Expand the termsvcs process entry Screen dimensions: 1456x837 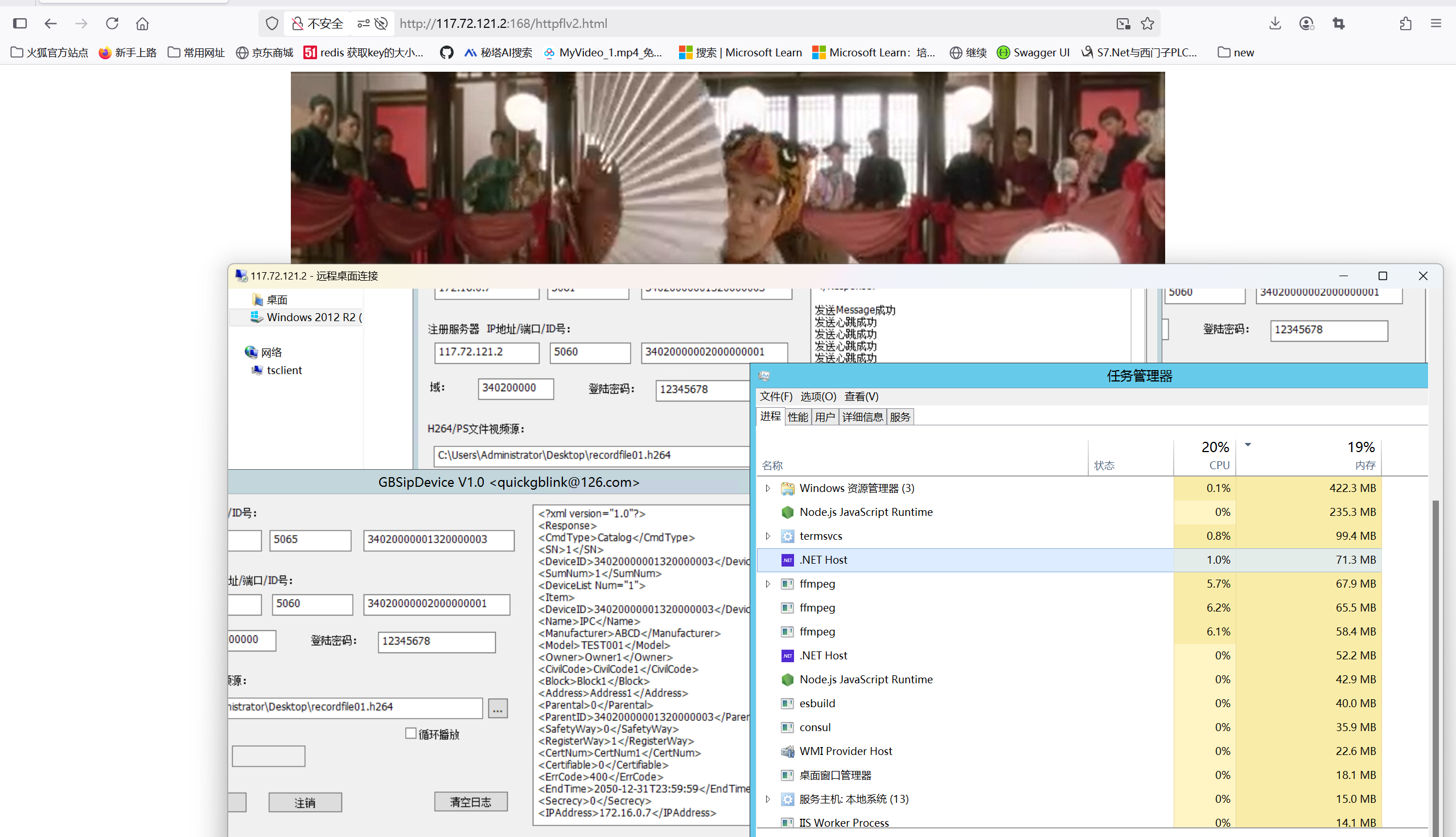point(768,536)
